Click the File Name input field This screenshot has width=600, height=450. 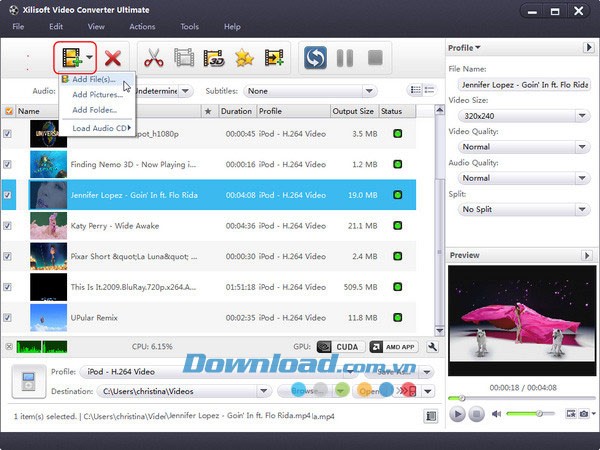pos(524,85)
